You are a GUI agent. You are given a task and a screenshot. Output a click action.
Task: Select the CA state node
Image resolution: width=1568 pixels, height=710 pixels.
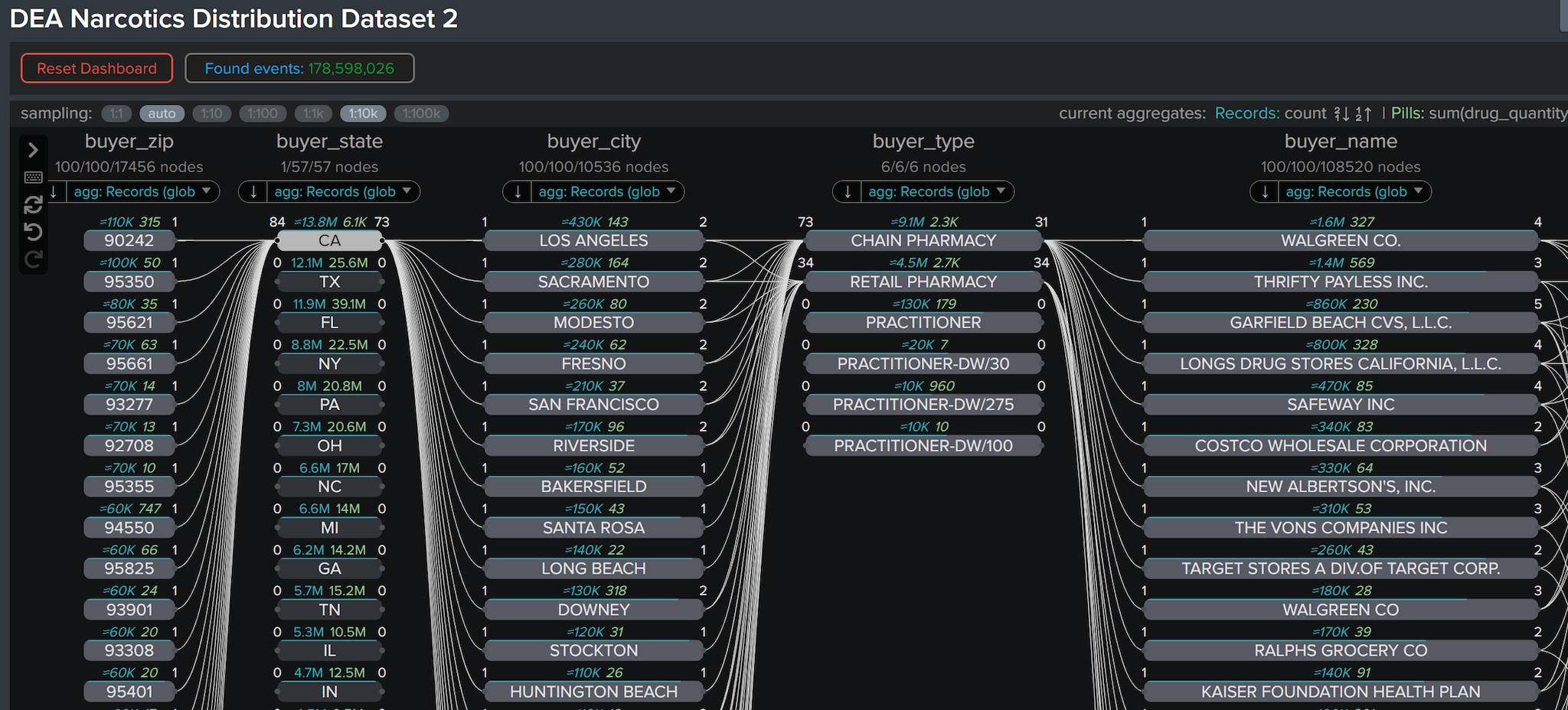pyautogui.click(x=329, y=241)
